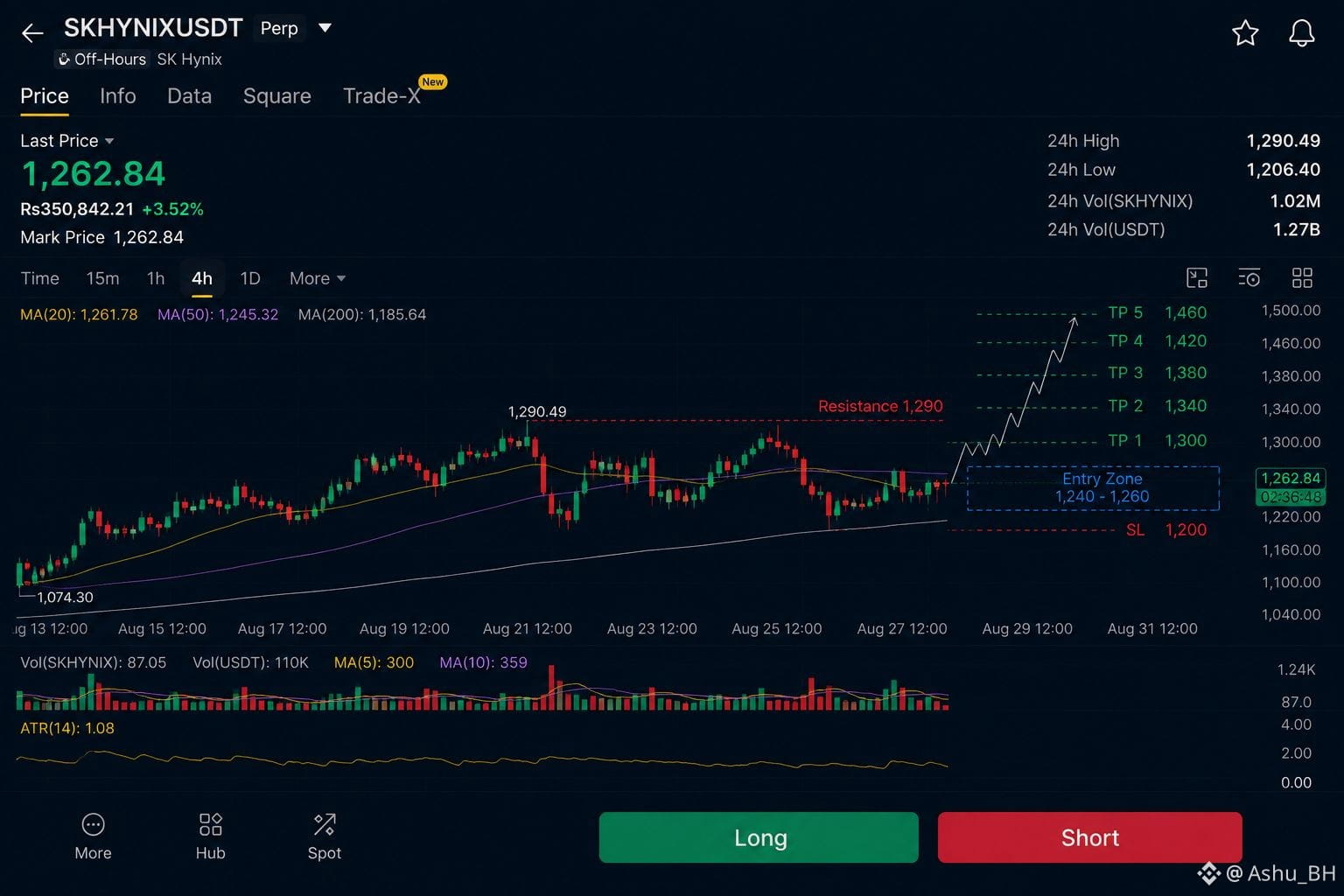Switch to the Square tab
This screenshot has height=896, width=1344.
click(276, 96)
